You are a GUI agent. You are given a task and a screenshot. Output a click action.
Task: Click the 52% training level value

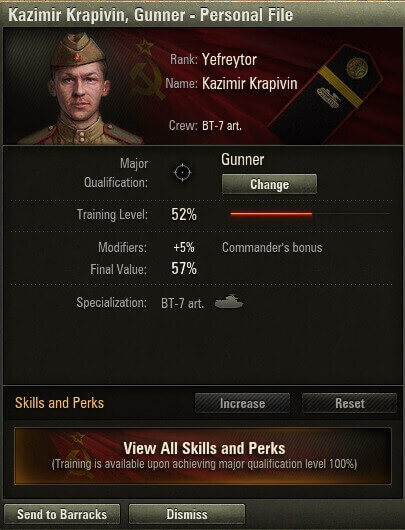point(184,214)
